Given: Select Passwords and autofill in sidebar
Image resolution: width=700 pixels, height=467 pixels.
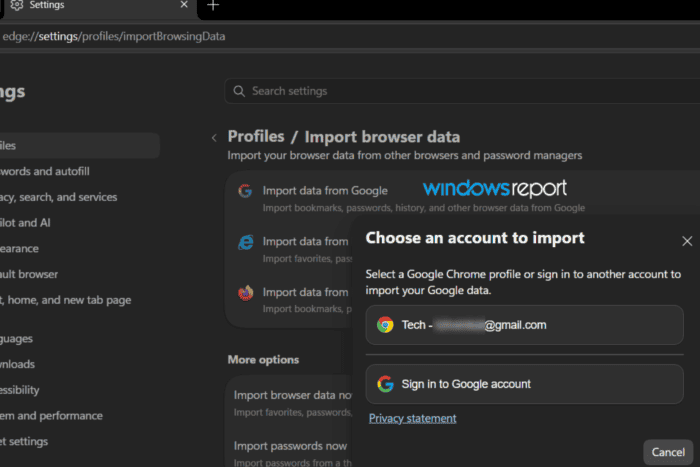Looking at the screenshot, I should 45,171.
